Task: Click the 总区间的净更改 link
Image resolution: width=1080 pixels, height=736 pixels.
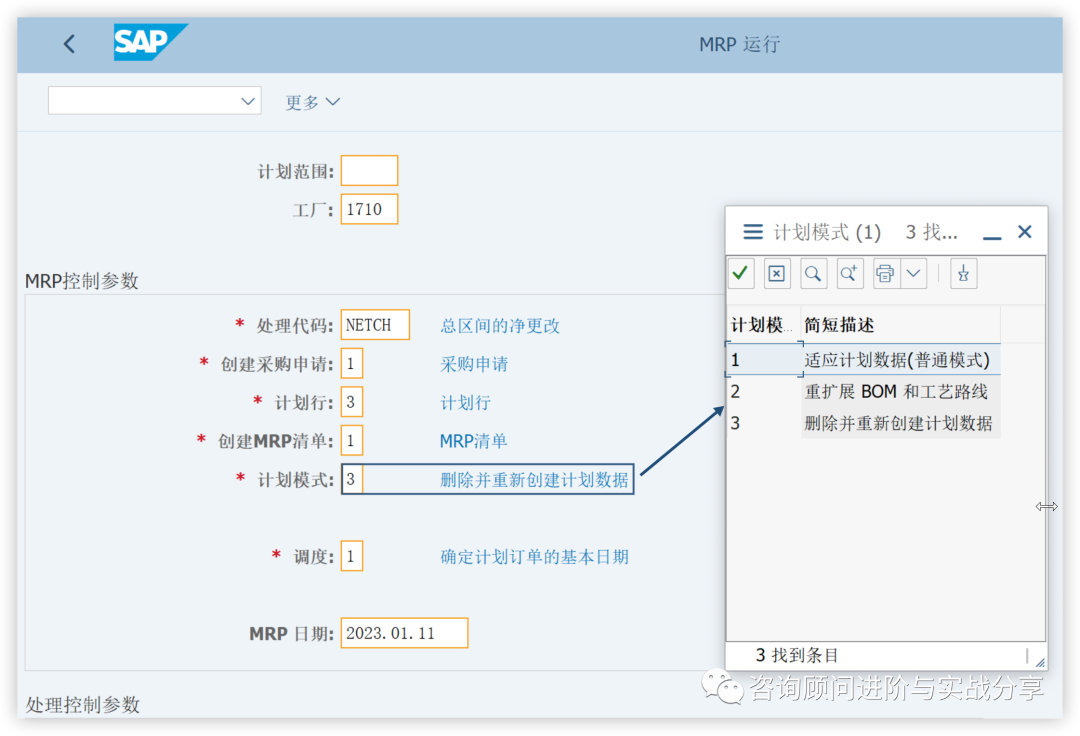Action: pos(501,325)
